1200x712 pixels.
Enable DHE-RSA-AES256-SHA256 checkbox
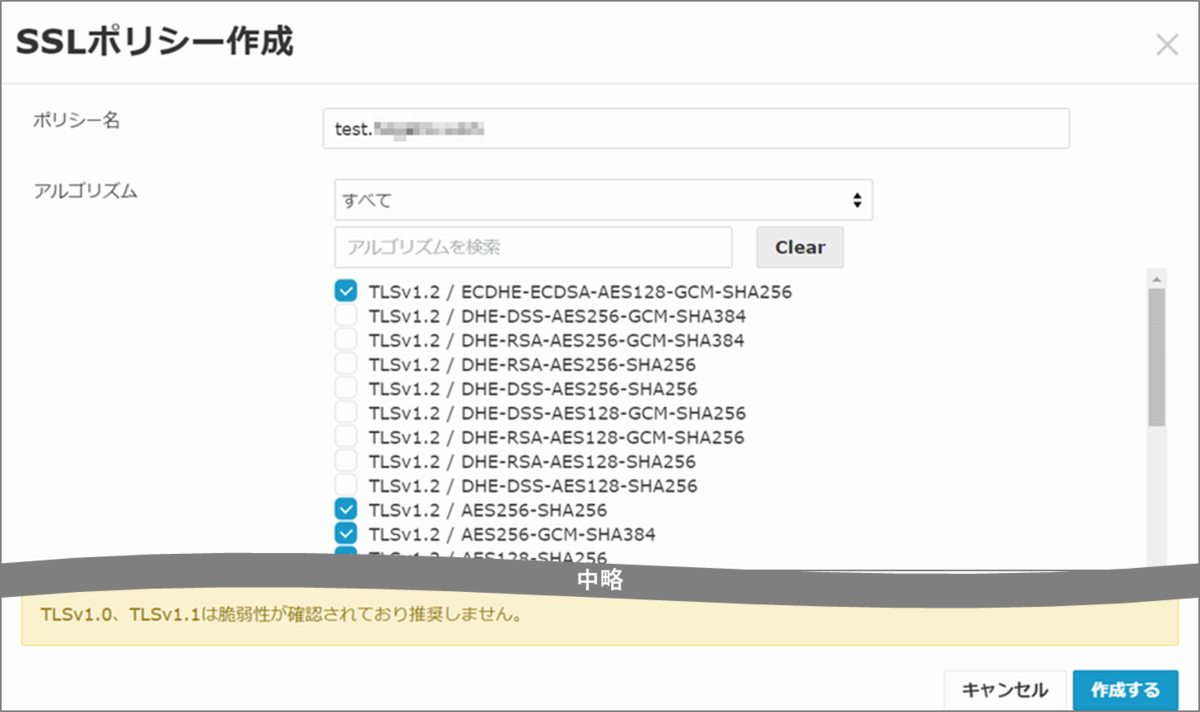(x=346, y=364)
